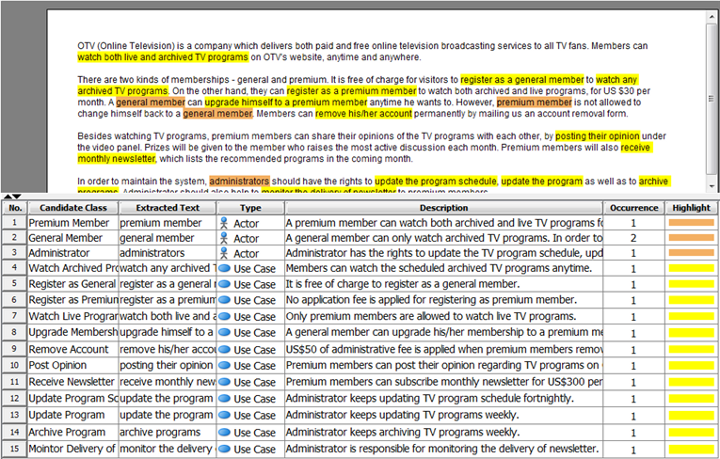Click the Description column header
720x459 pixels.
[x=444, y=208]
